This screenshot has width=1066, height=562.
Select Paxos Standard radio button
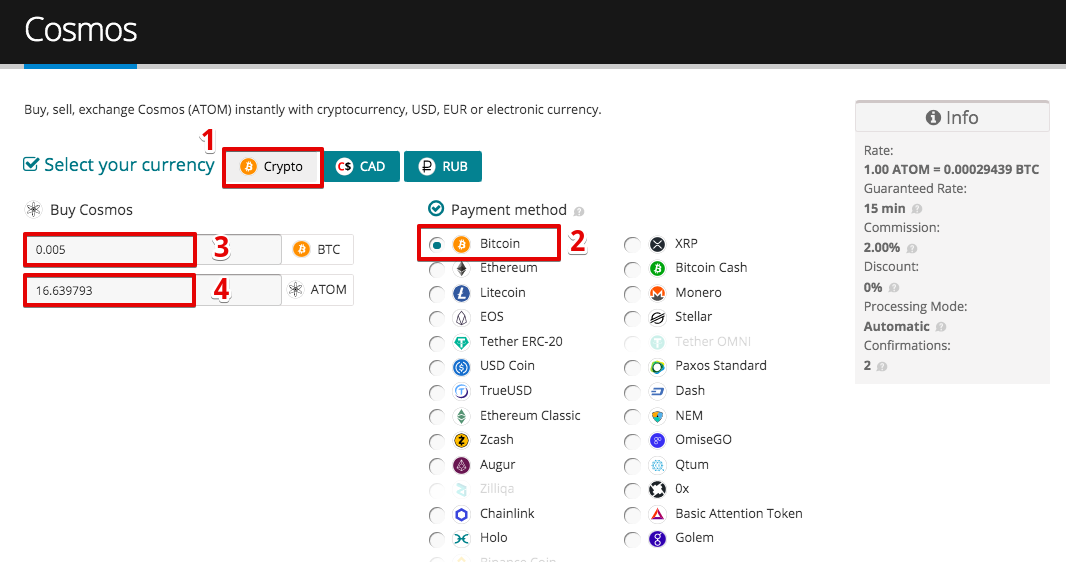pos(632,367)
